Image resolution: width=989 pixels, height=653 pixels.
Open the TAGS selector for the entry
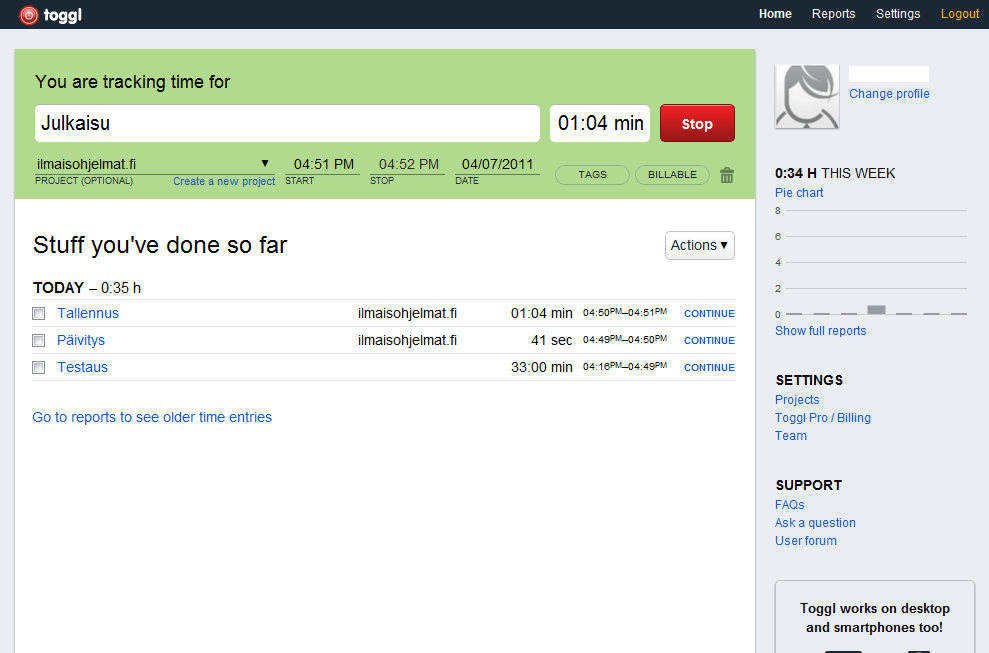tap(592, 175)
